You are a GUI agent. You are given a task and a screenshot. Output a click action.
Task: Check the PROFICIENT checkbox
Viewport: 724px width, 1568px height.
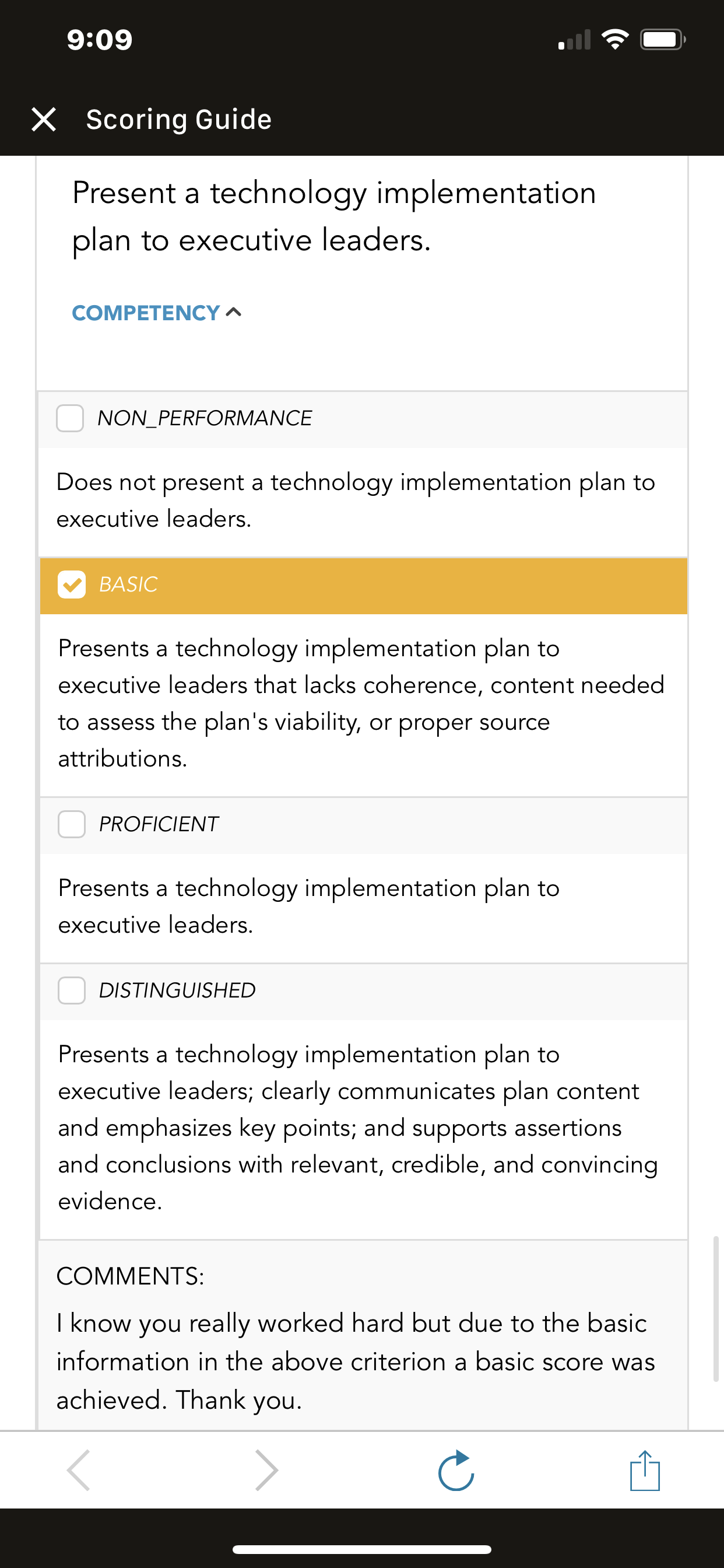tap(72, 824)
